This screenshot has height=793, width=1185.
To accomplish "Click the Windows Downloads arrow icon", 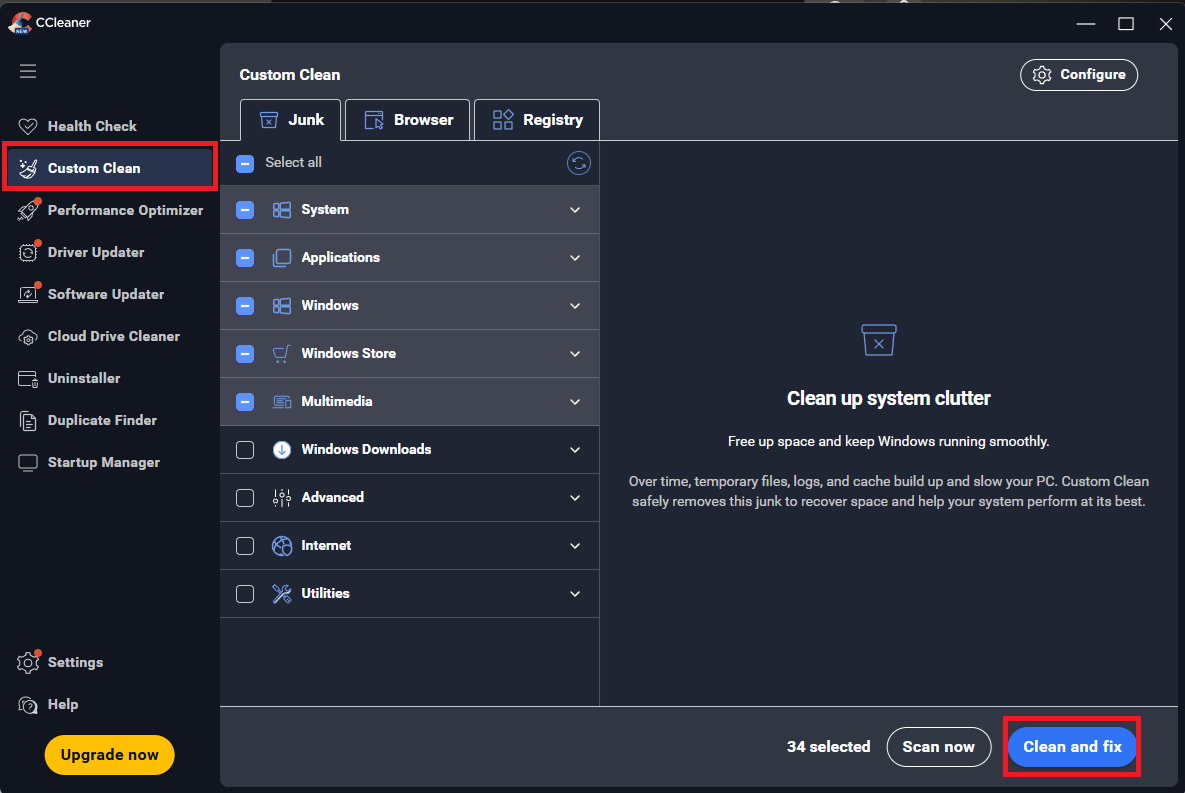I will (x=282, y=450).
